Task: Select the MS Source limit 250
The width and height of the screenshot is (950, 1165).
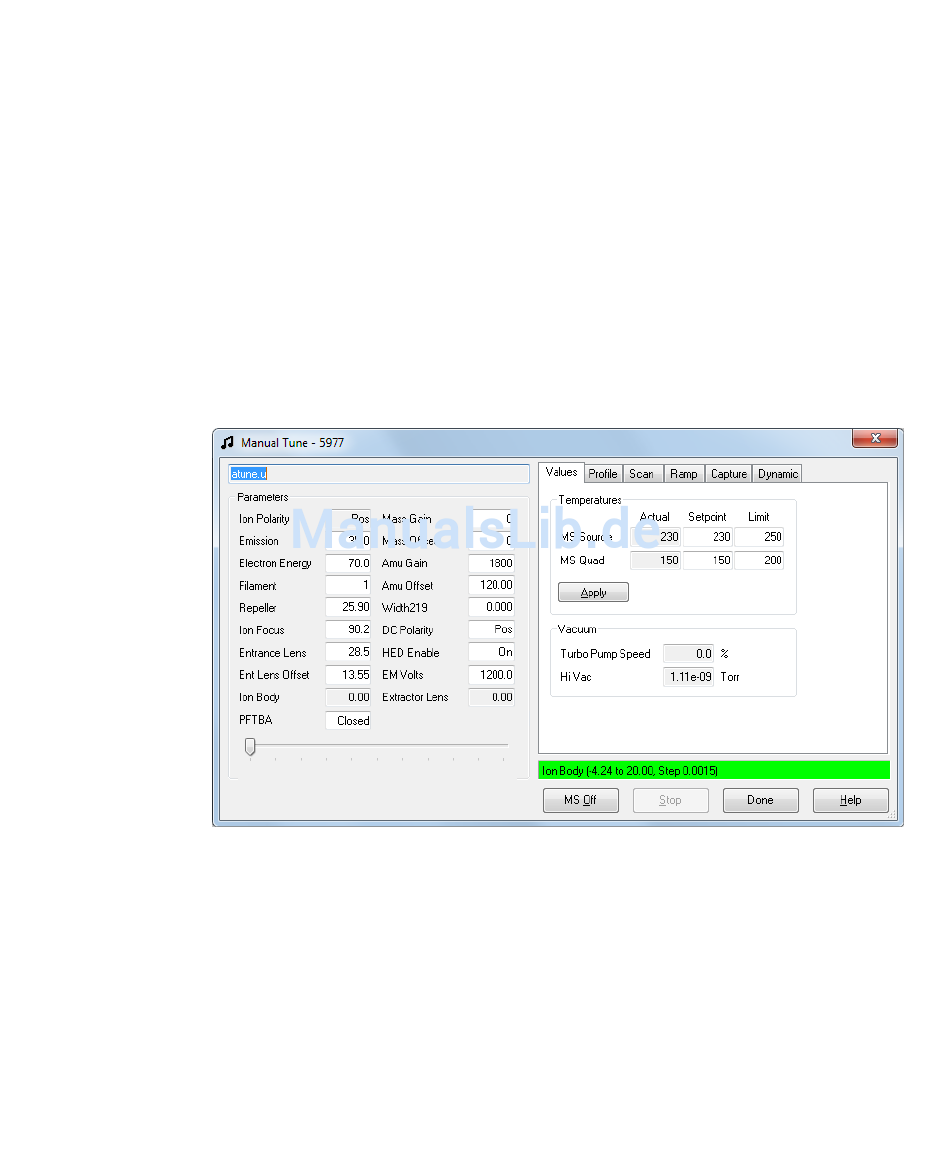Action: click(759, 536)
